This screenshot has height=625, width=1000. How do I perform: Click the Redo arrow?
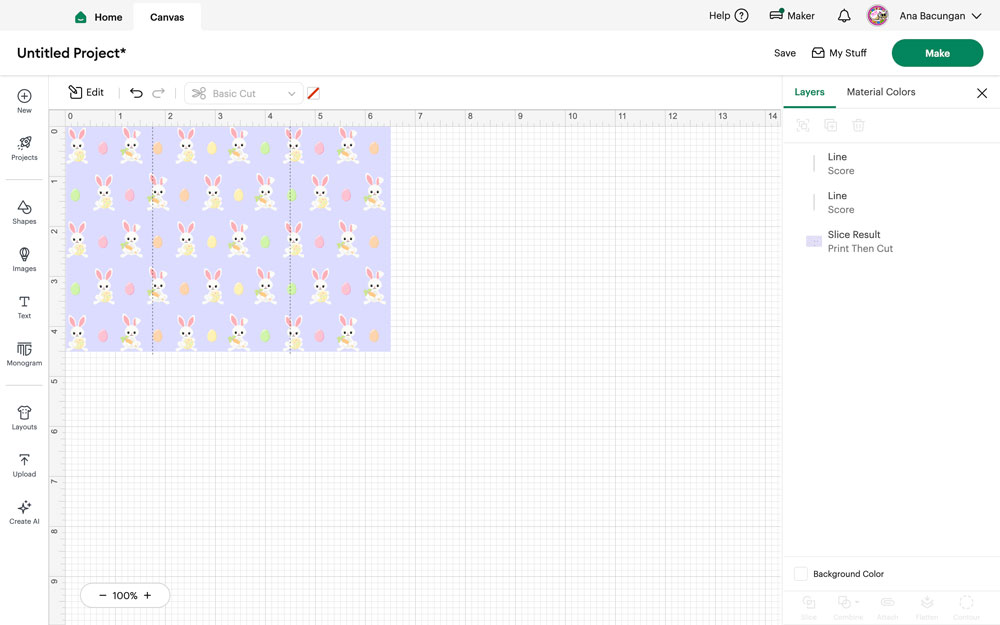click(158, 93)
